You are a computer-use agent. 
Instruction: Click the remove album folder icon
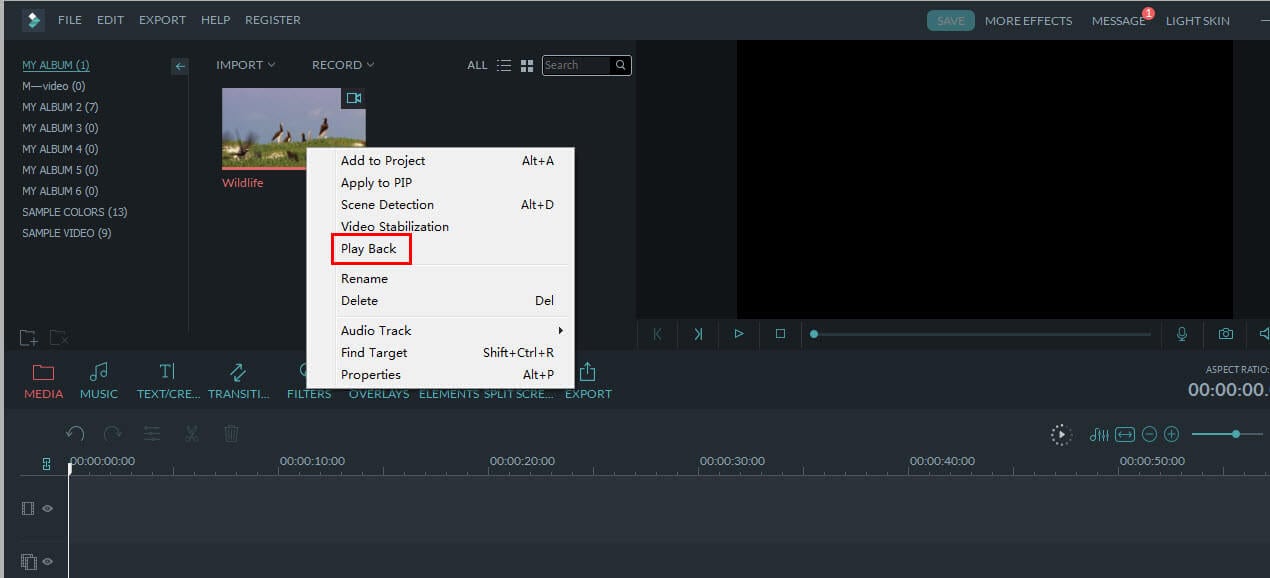click(x=59, y=338)
